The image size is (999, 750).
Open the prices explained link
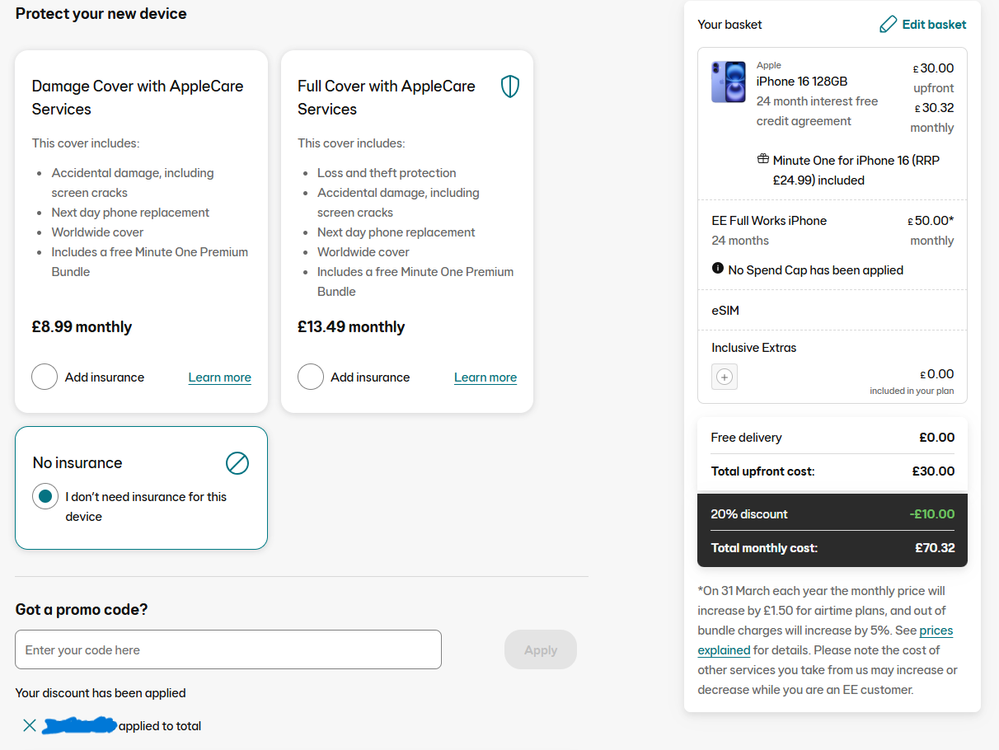coord(825,640)
